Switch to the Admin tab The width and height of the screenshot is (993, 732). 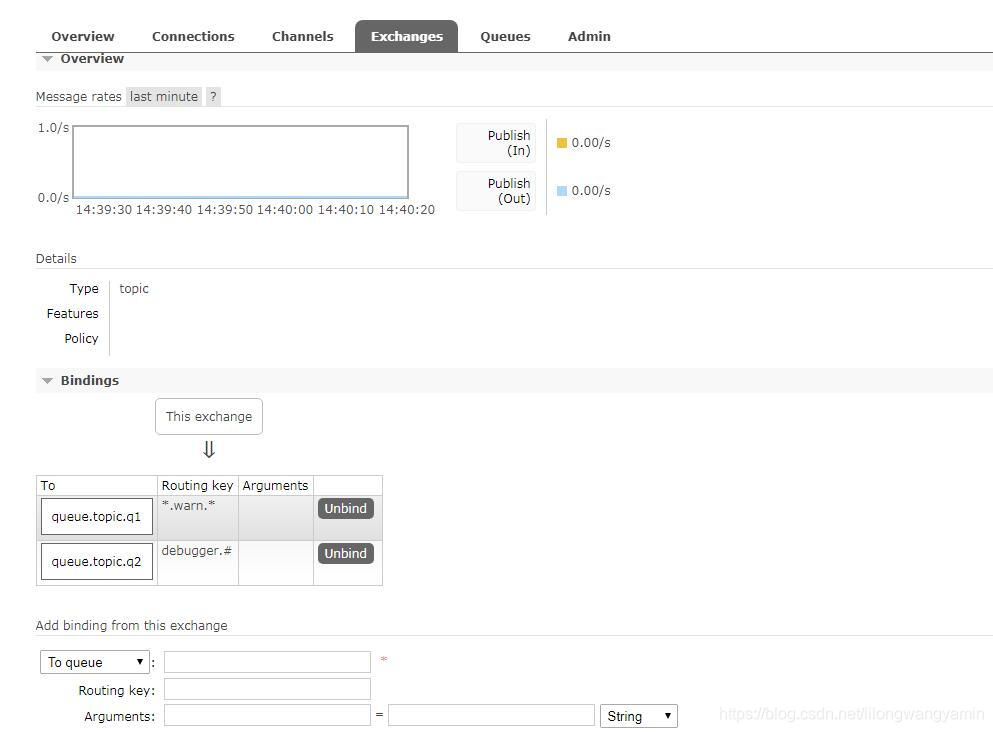588,36
